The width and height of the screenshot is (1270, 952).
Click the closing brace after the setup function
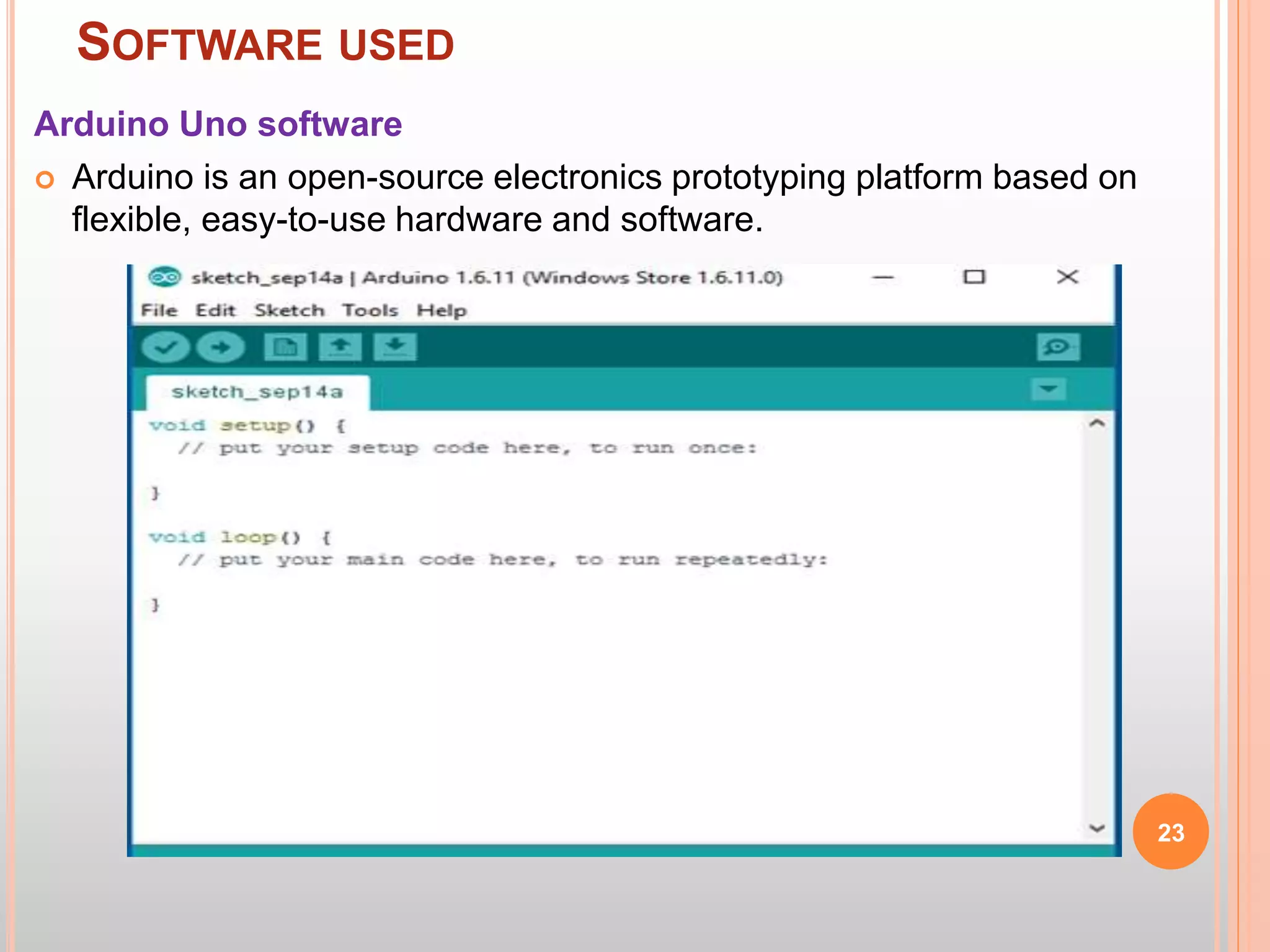tap(155, 493)
